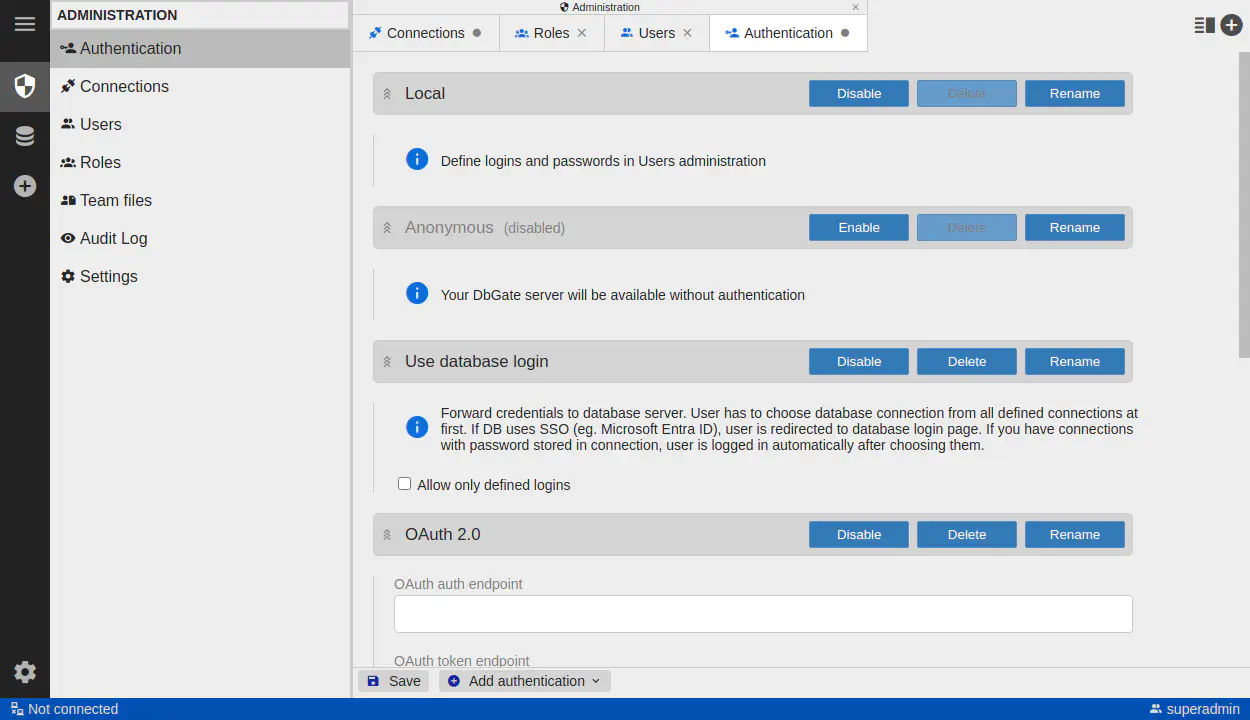This screenshot has width=1250, height=720.
Task: Select Audit Log in administration menu
Action: click(x=113, y=238)
